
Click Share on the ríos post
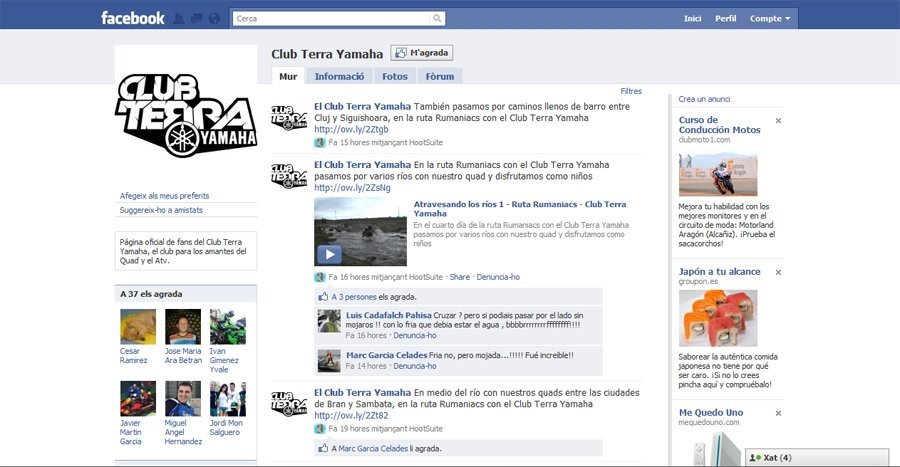click(x=459, y=277)
